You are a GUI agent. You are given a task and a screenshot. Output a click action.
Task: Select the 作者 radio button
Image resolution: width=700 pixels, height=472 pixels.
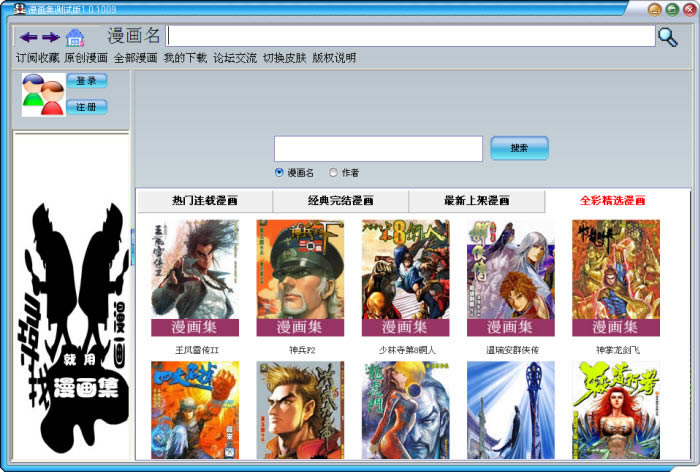[x=333, y=172]
